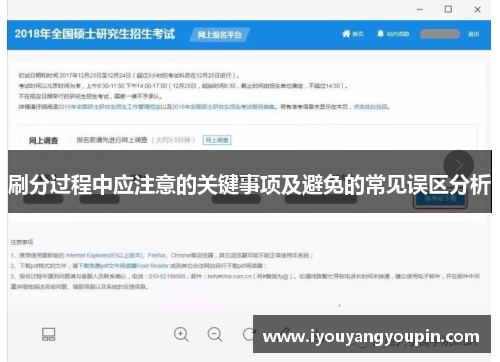Select the 网上报名平台 tab label
This screenshot has height=362, width=500.
220,35
